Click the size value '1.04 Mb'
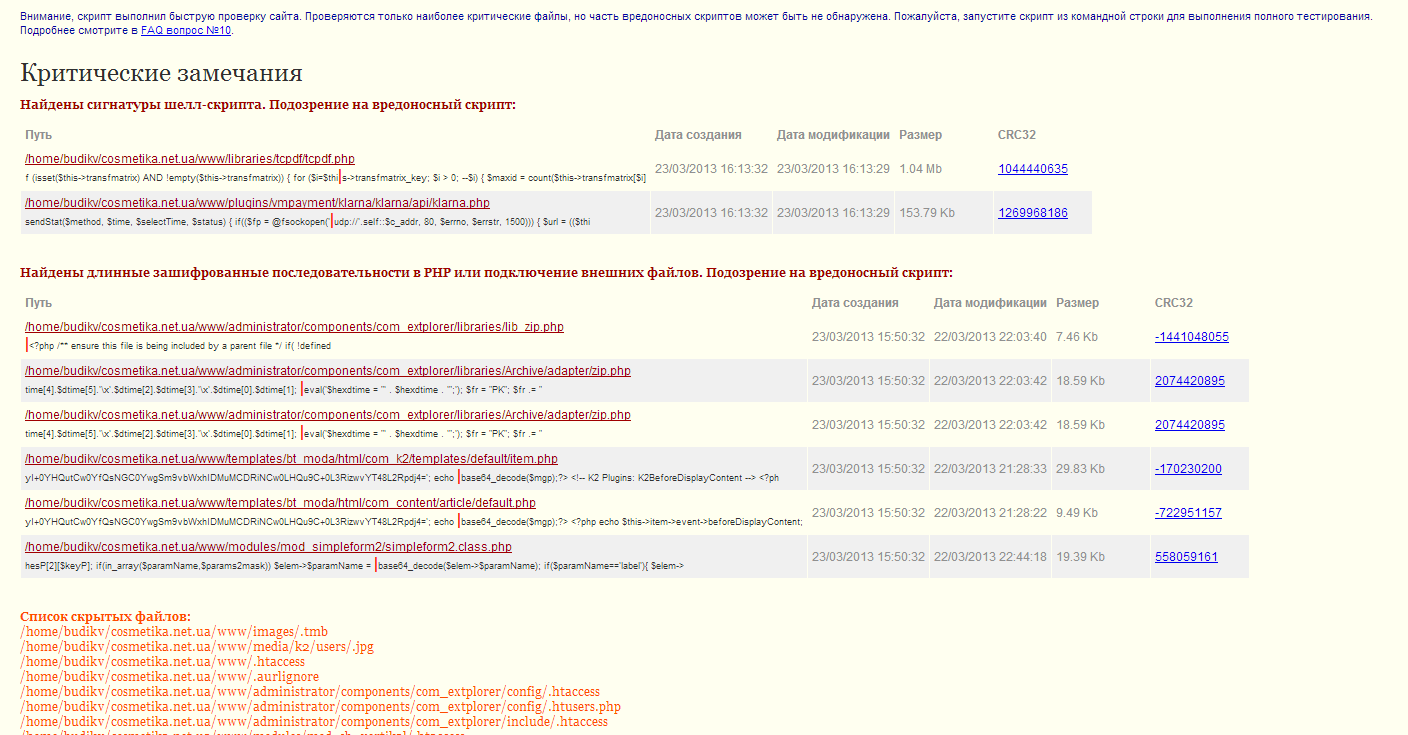1408x735 pixels. point(920,169)
